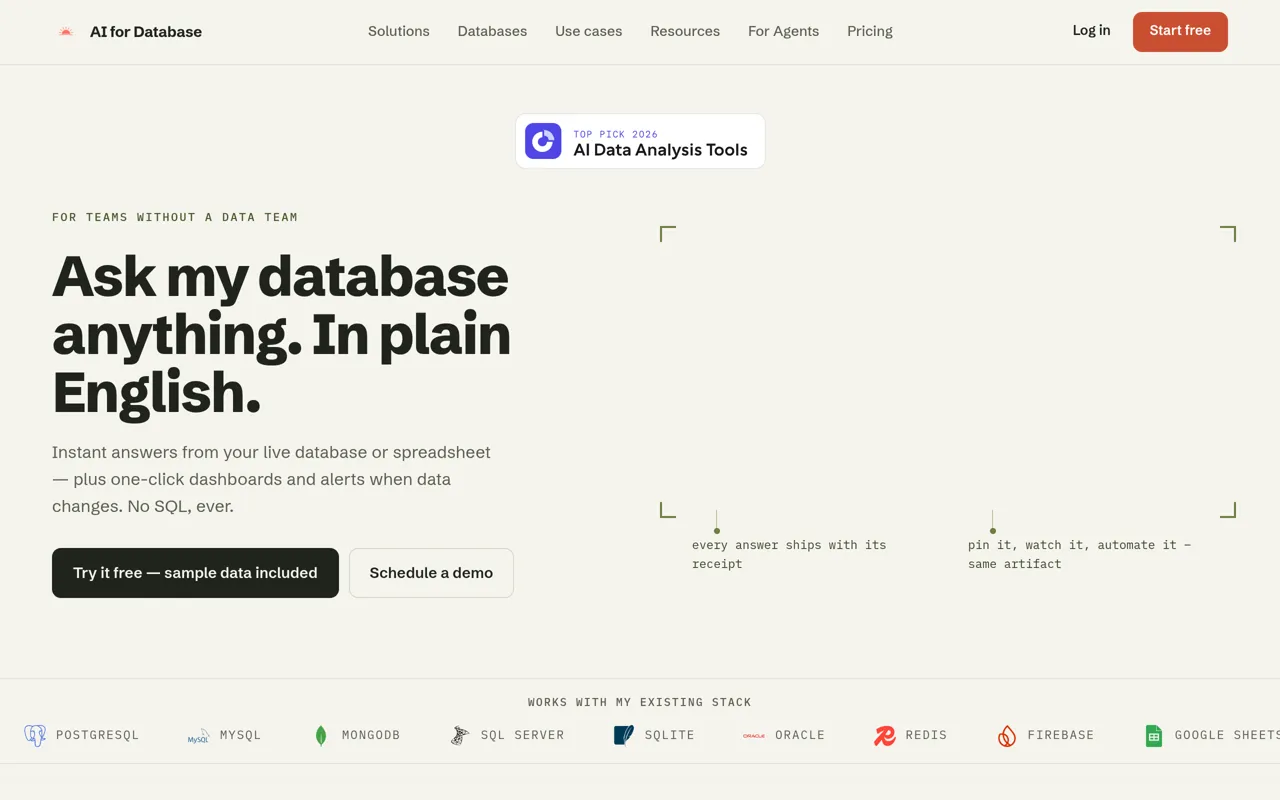Click the SQL SERVER label
The width and height of the screenshot is (1280, 800).
(x=522, y=735)
